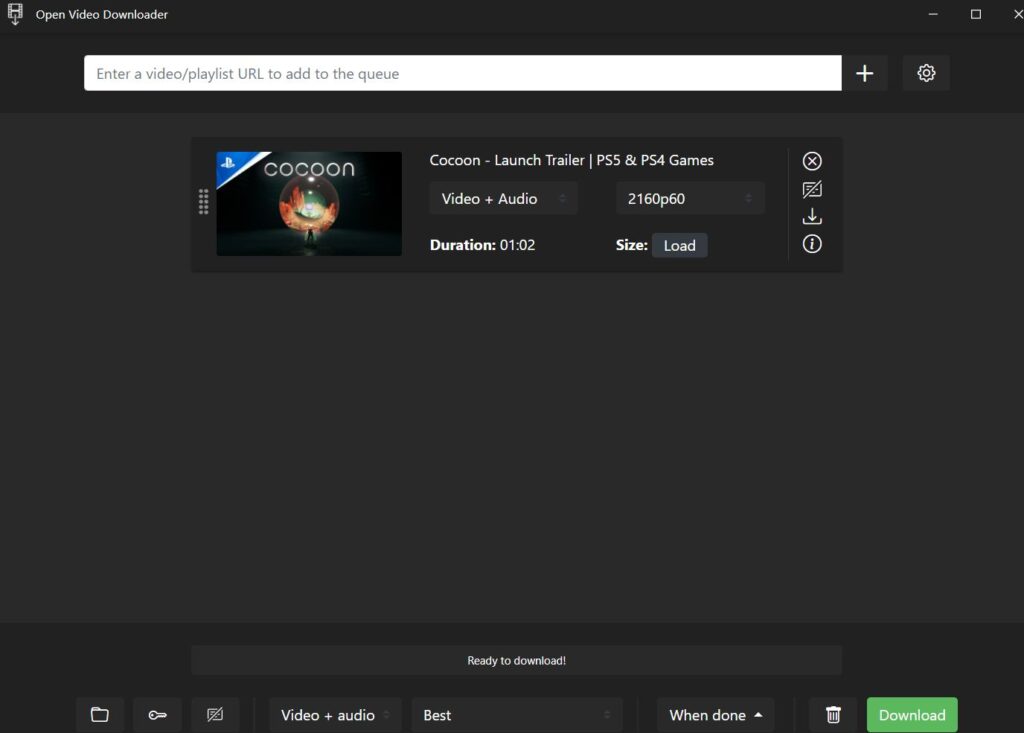Start downloading only the Cocoon trailer item
1024x733 pixels.
point(812,216)
